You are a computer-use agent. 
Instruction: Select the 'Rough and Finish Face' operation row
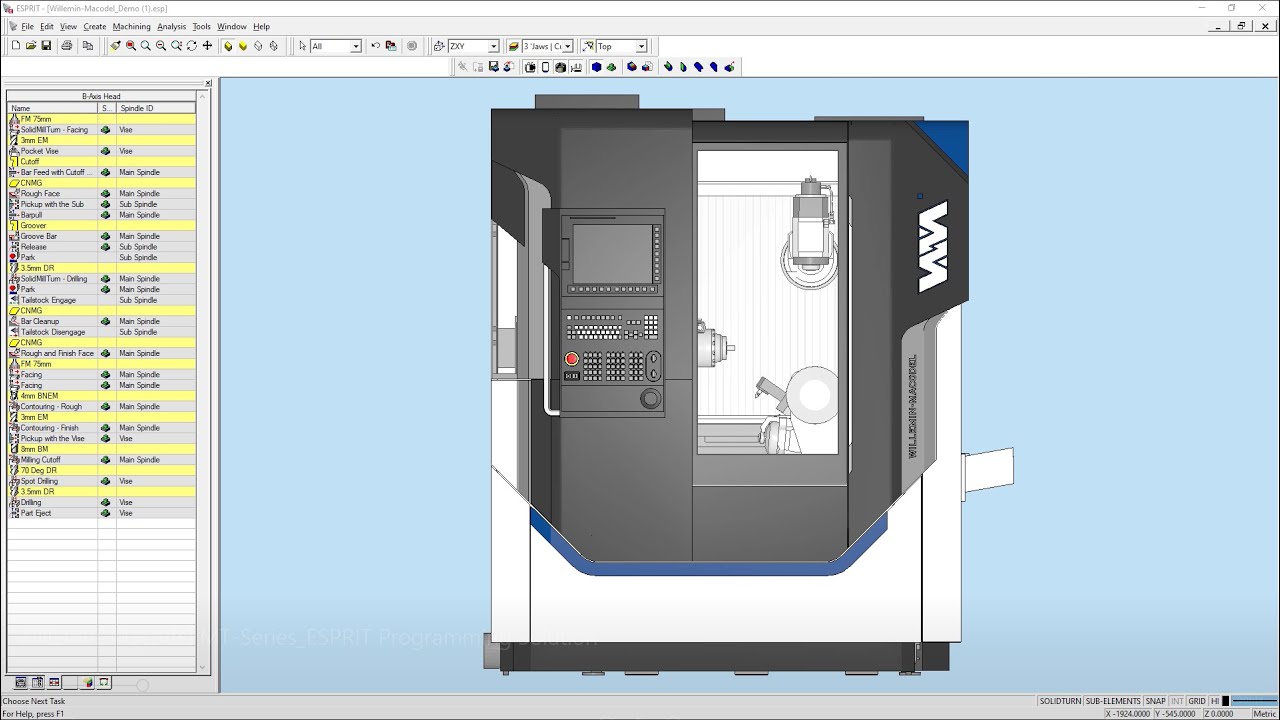tap(101, 353)
